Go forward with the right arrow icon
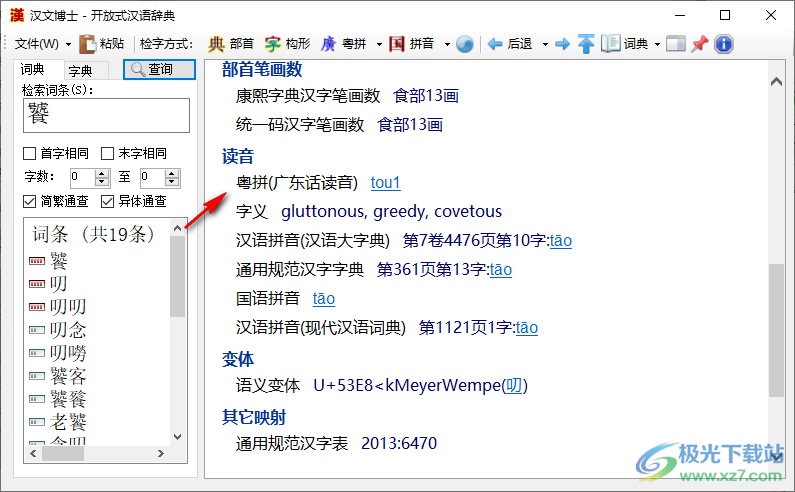The image size is (795, 492). (x=562, y=44)
